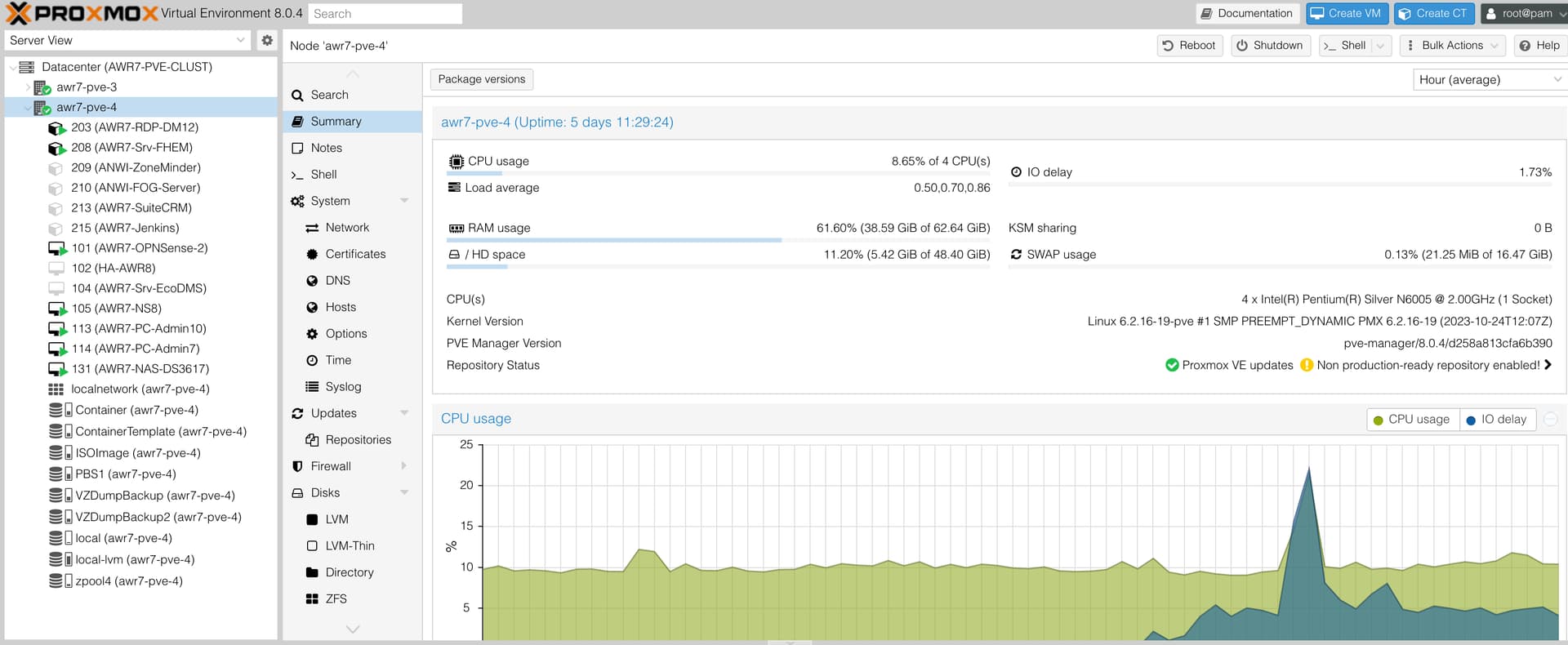Screen dimensions: 1568x645
Task: Expand the Firewall menu section
Action: coord(404,466)
